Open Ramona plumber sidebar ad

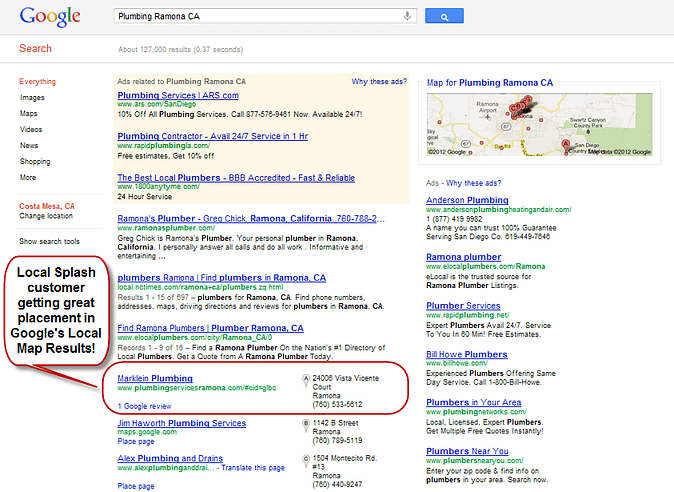coord(463,257)
